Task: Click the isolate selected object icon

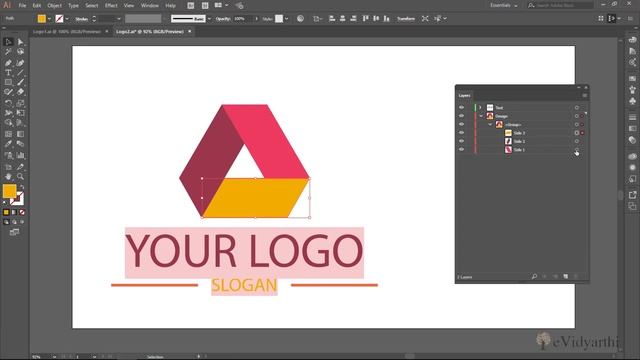Action: pos(425,19)
